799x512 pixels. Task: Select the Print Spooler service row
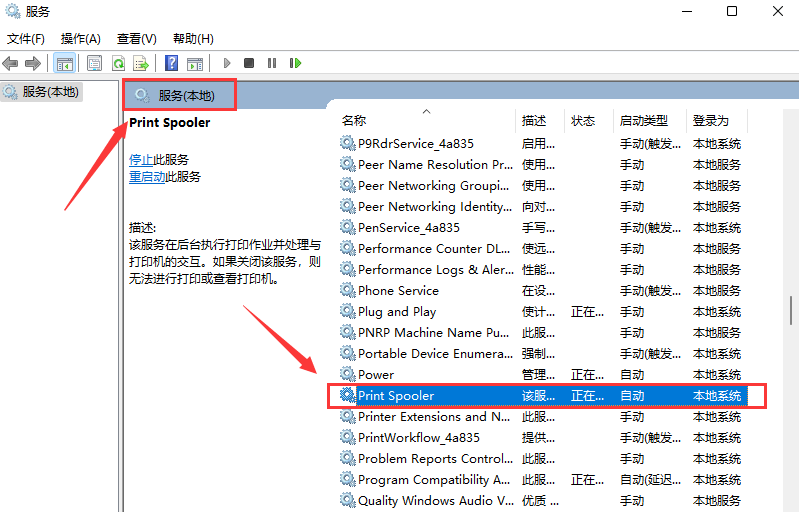543,395
